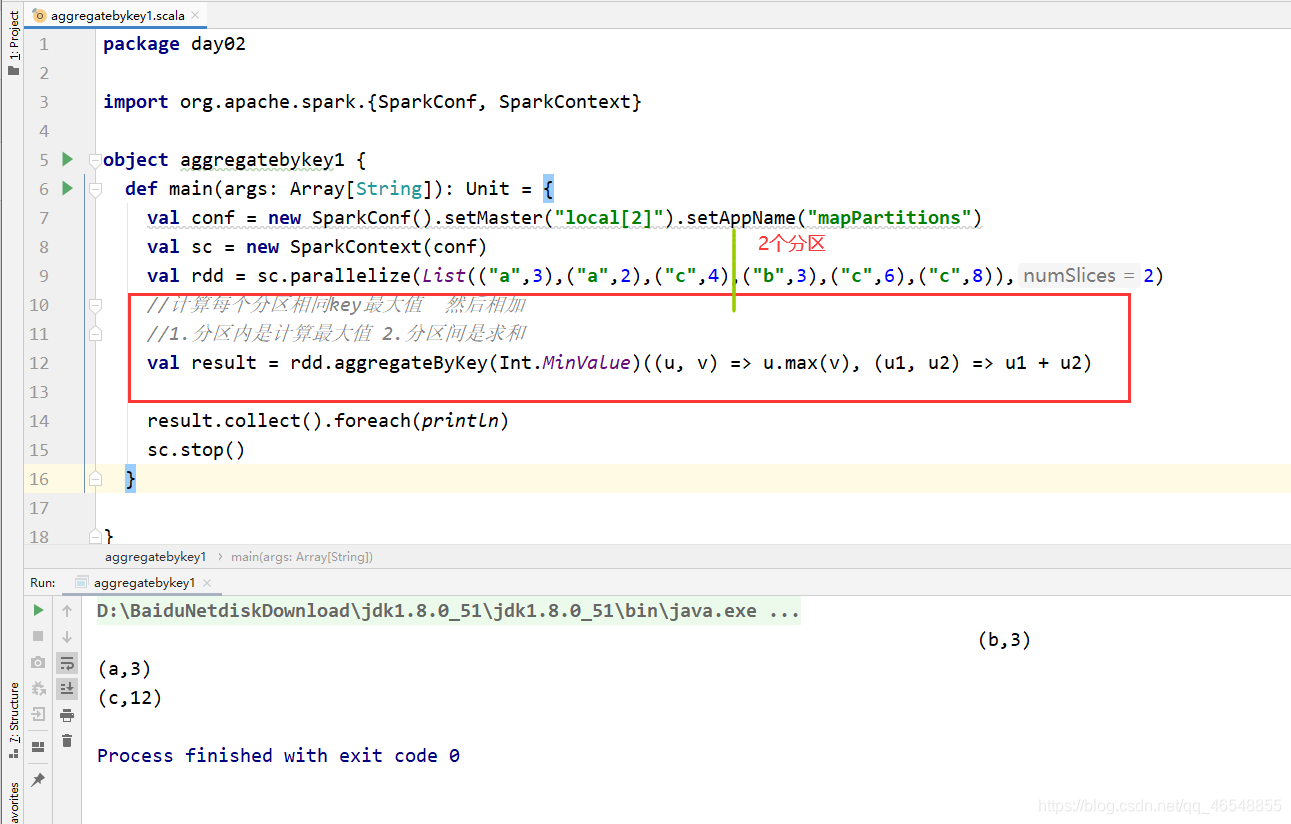This screenshot has width=1291, height=824.
Task: Click line number 12 in gutter
Action: point(39,363)
